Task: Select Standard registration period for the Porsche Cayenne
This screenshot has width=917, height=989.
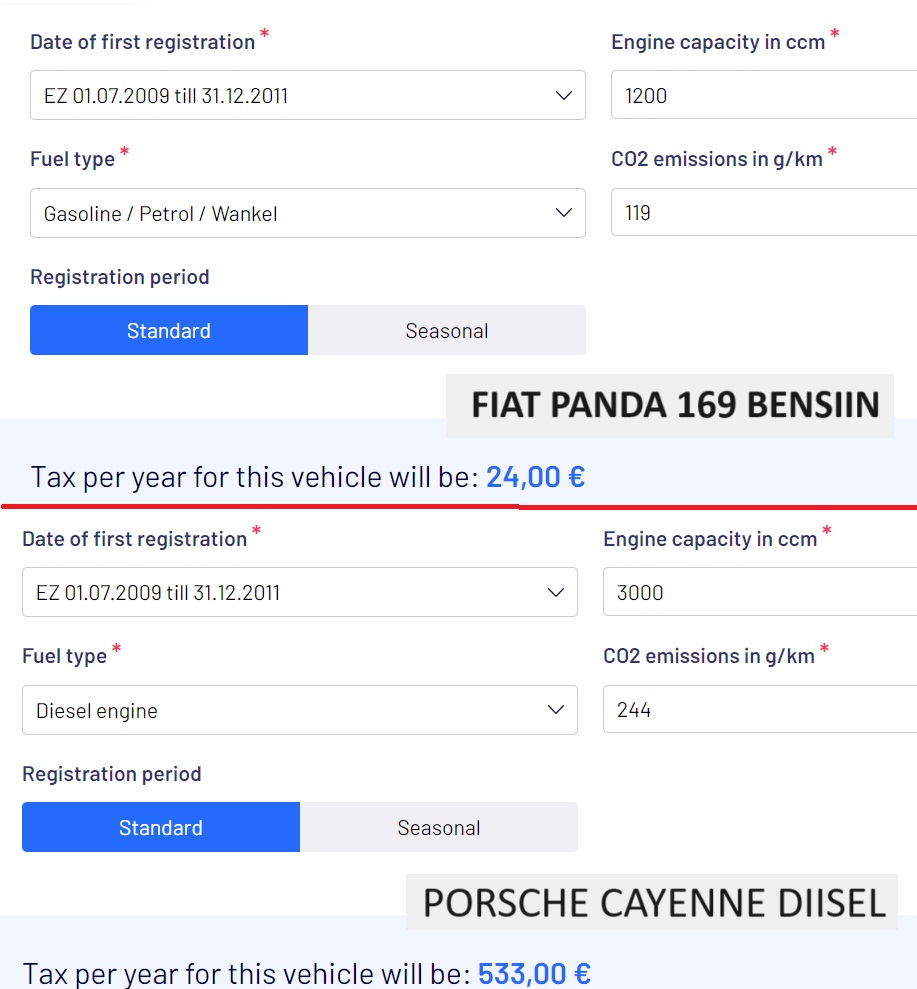Action: [161, 828]
